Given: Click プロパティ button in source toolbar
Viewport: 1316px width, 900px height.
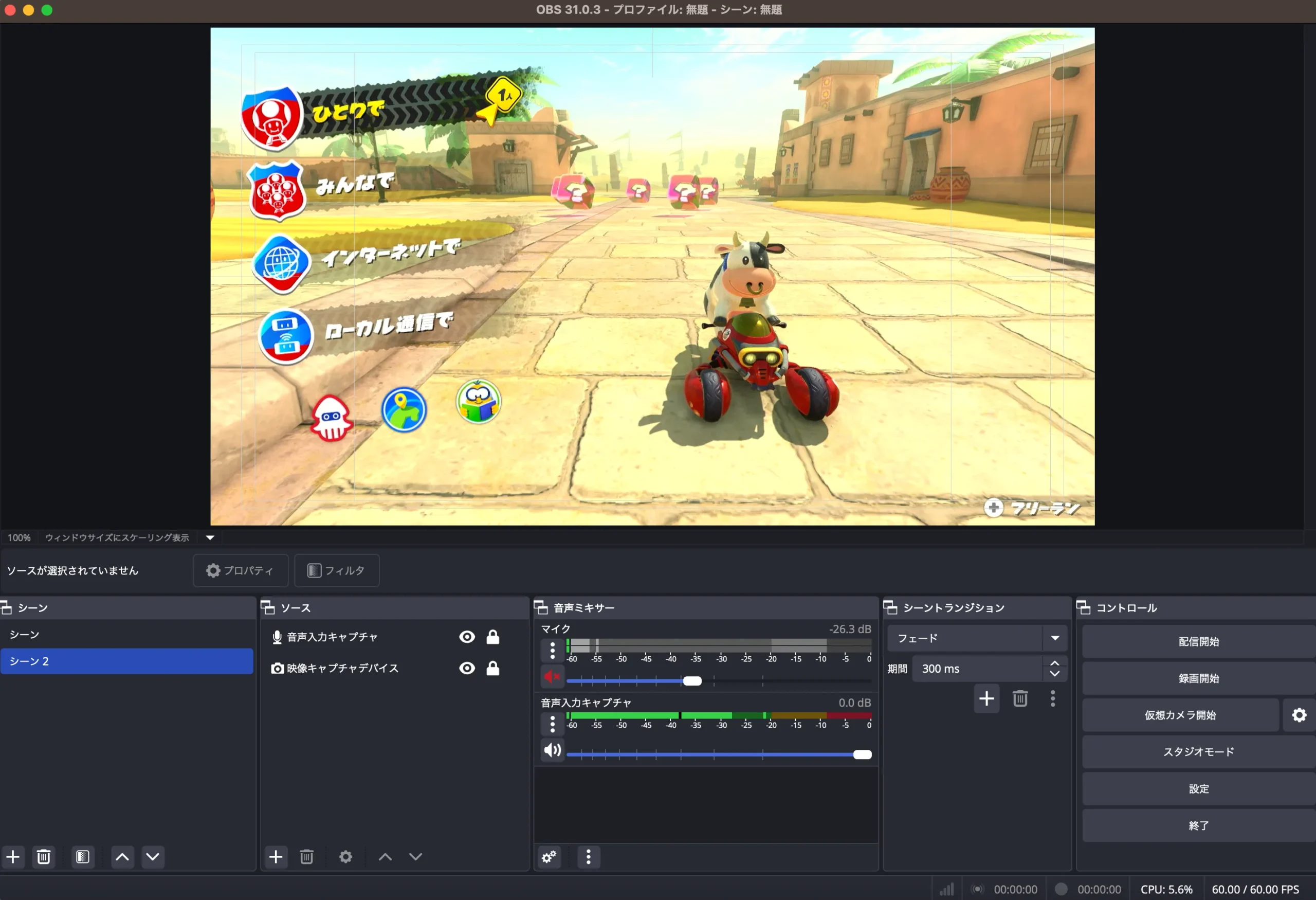Looking at the screenshot, I should coord(241,570).
